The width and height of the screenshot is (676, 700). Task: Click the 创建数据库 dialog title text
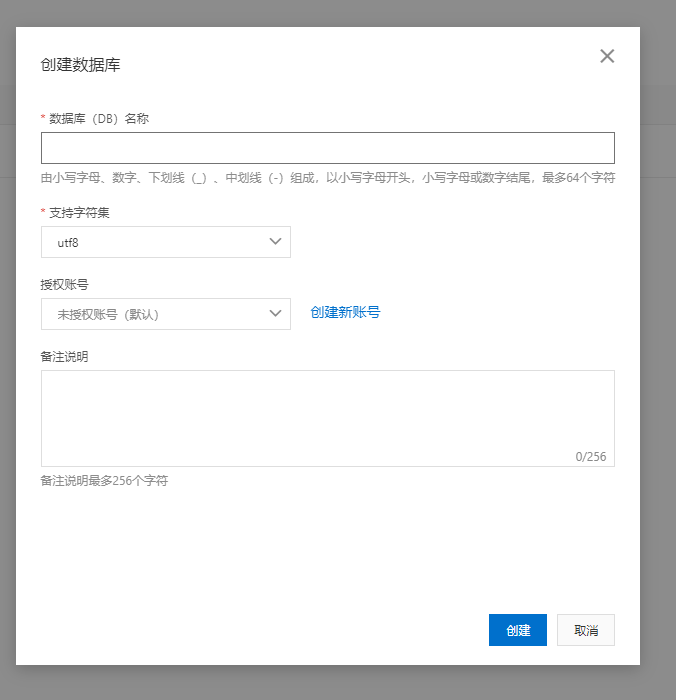80,65
